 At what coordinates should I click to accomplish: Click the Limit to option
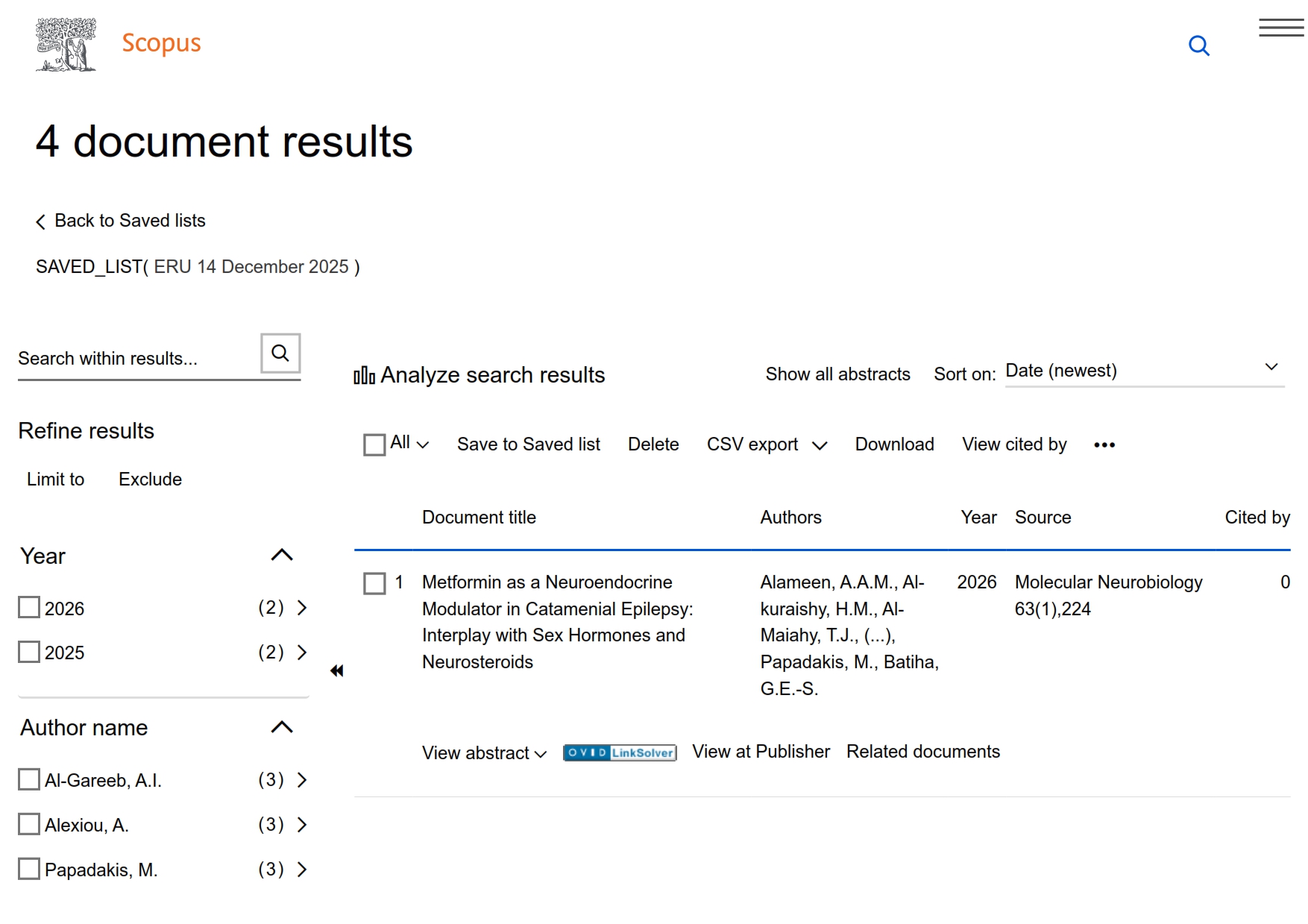56,480
